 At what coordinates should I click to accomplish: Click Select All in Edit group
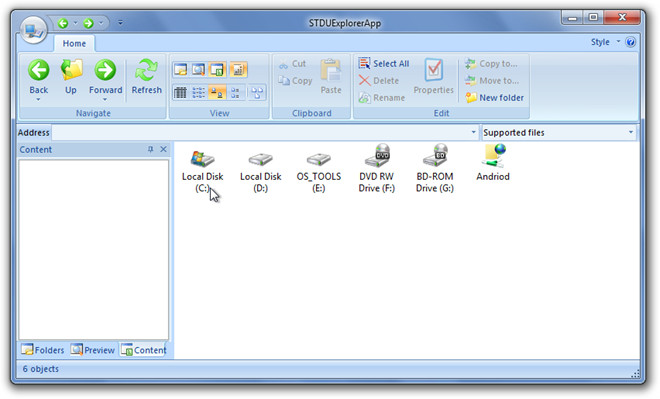(384, 64)
